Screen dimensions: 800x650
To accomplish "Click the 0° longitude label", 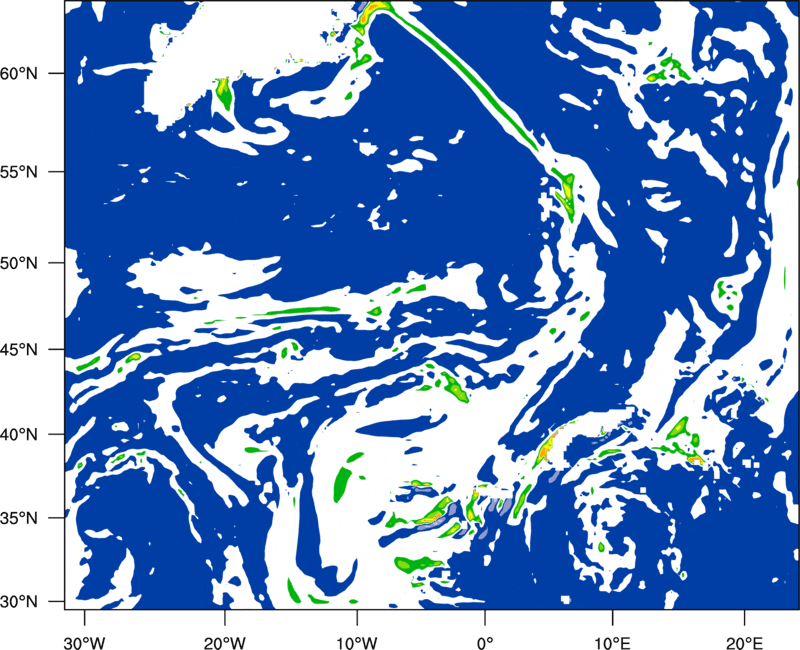I will (x=485, y=643).
